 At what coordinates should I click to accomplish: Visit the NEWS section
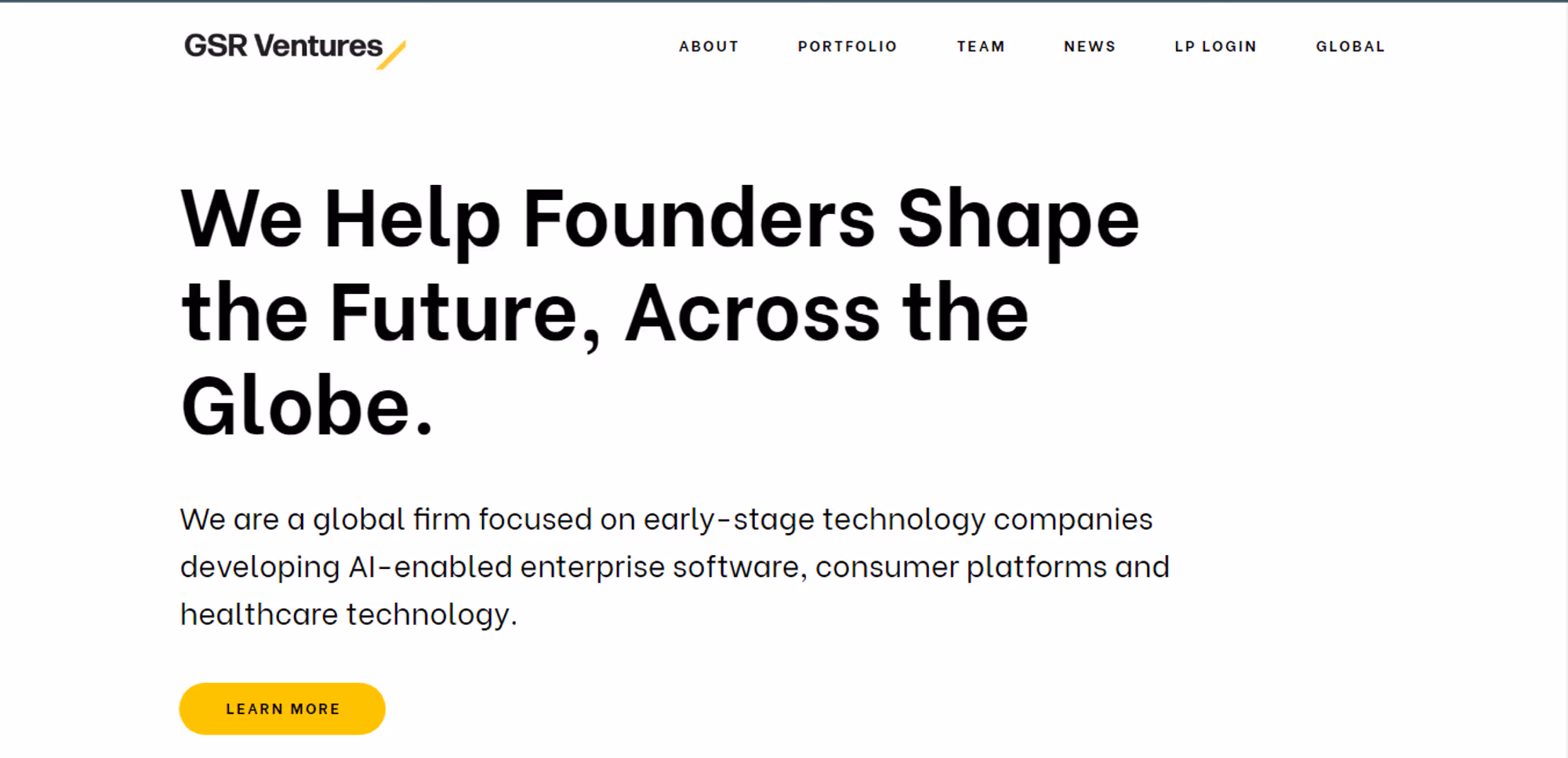point(1090,46)
